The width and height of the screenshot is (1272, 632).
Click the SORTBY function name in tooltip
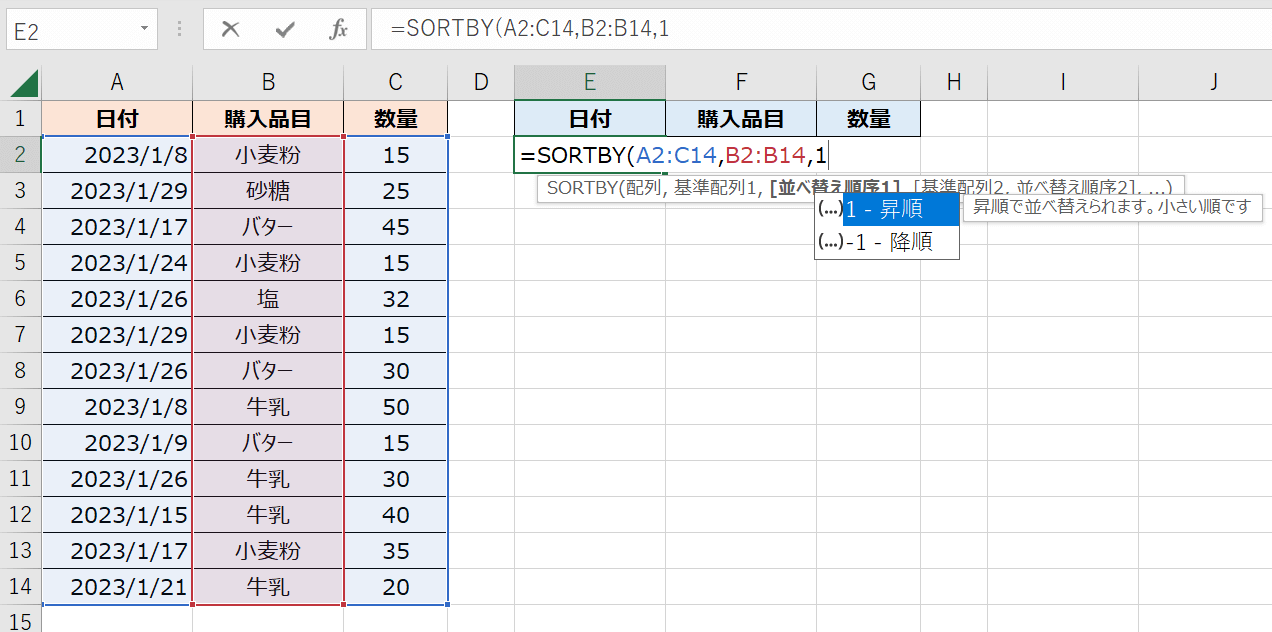point(580,187)
